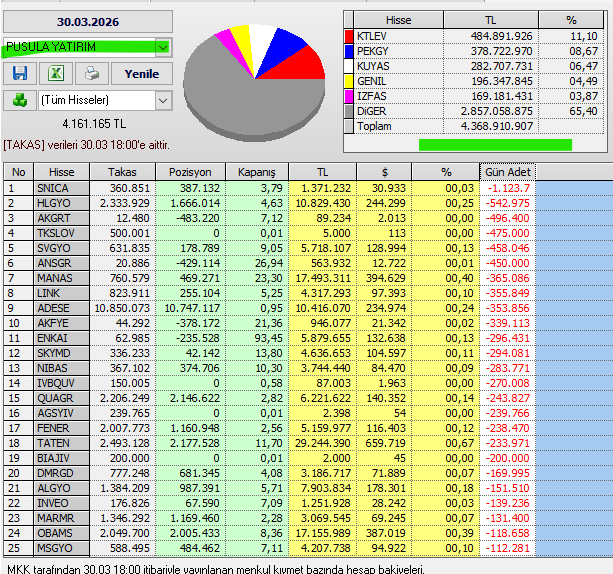Open the (Tüm Hisseler) dropdown

click(x=163, y=101)
